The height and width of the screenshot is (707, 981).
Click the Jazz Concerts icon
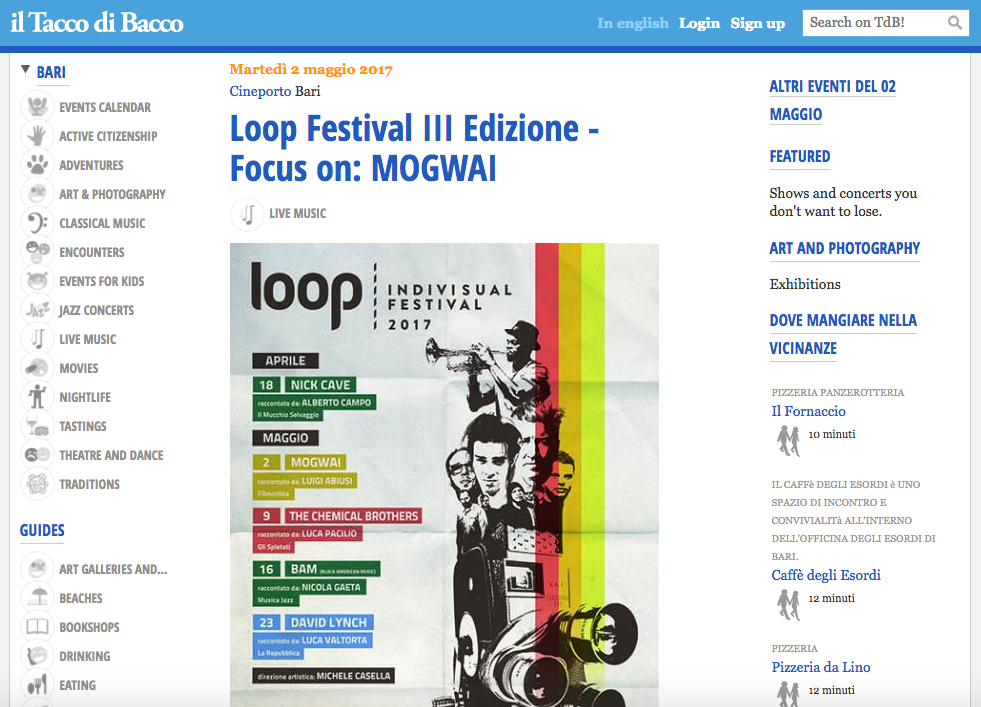[38, 309]
